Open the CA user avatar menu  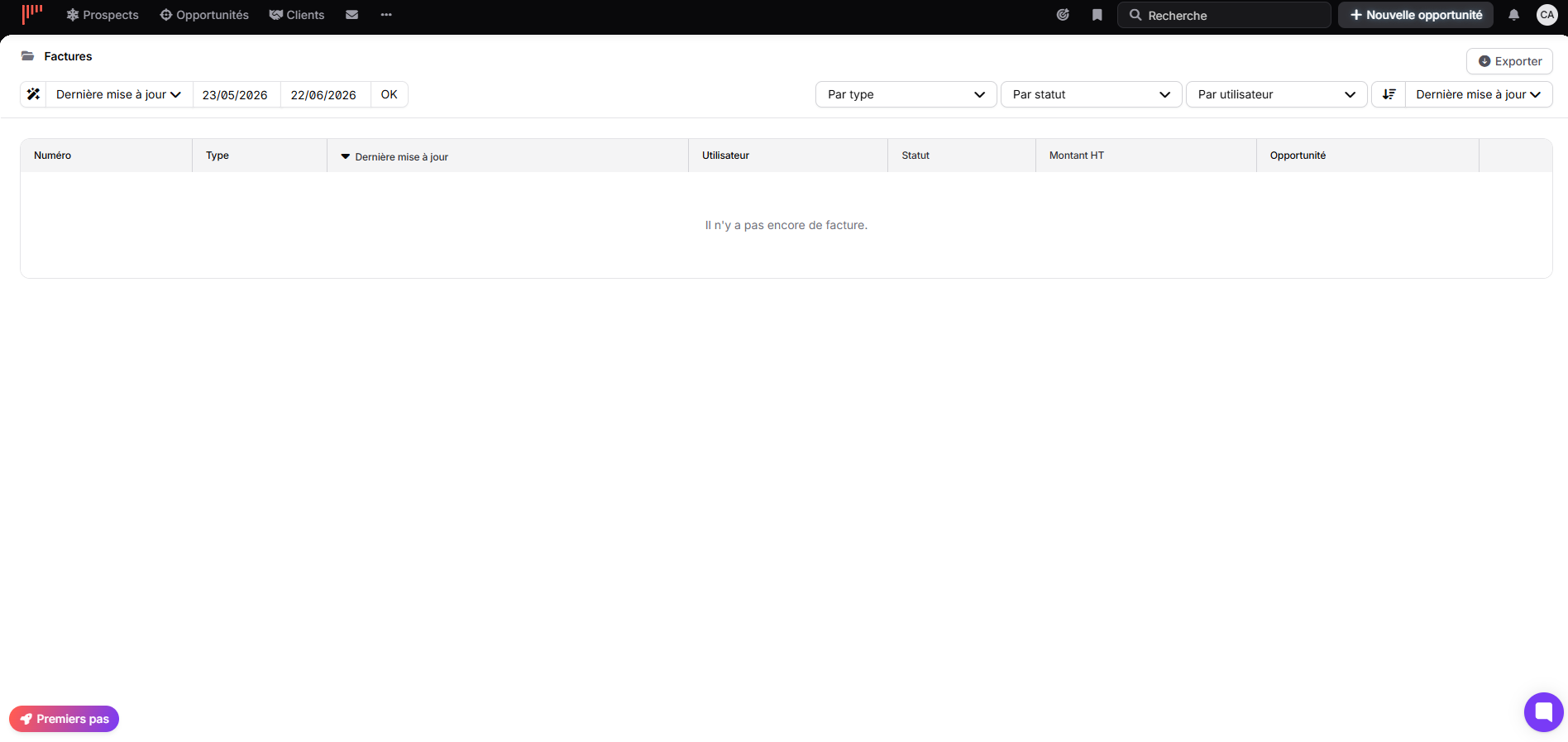pyautogui.click(x=1547, y=15)
